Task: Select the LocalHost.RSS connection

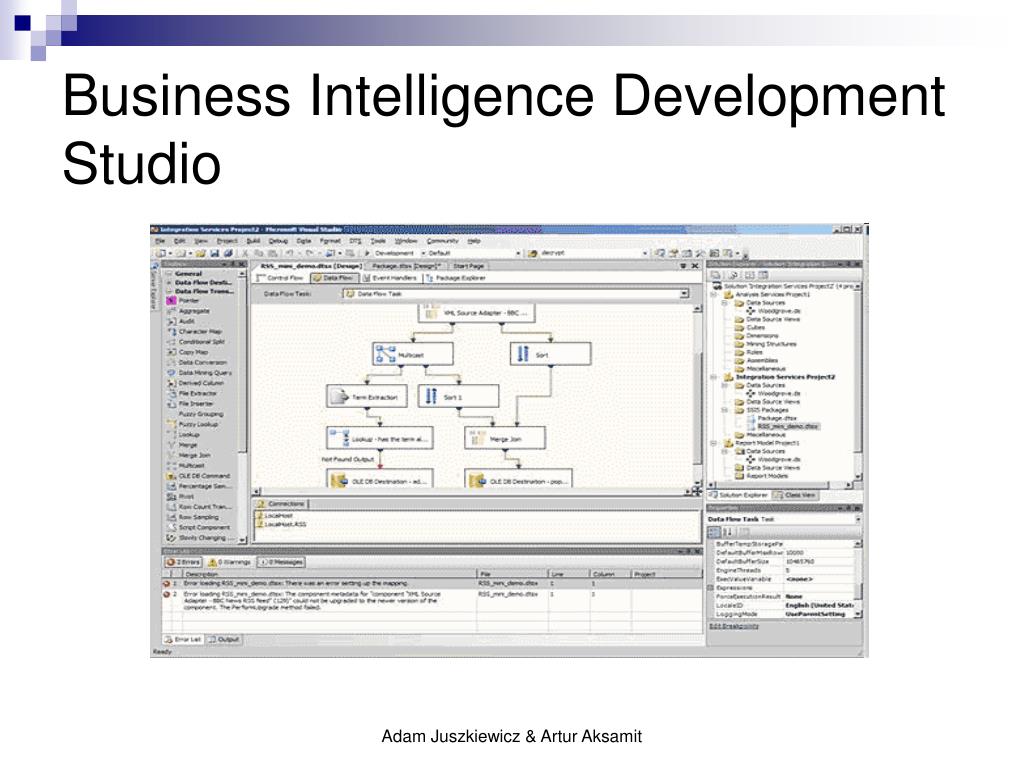Action: pos(282,524)
